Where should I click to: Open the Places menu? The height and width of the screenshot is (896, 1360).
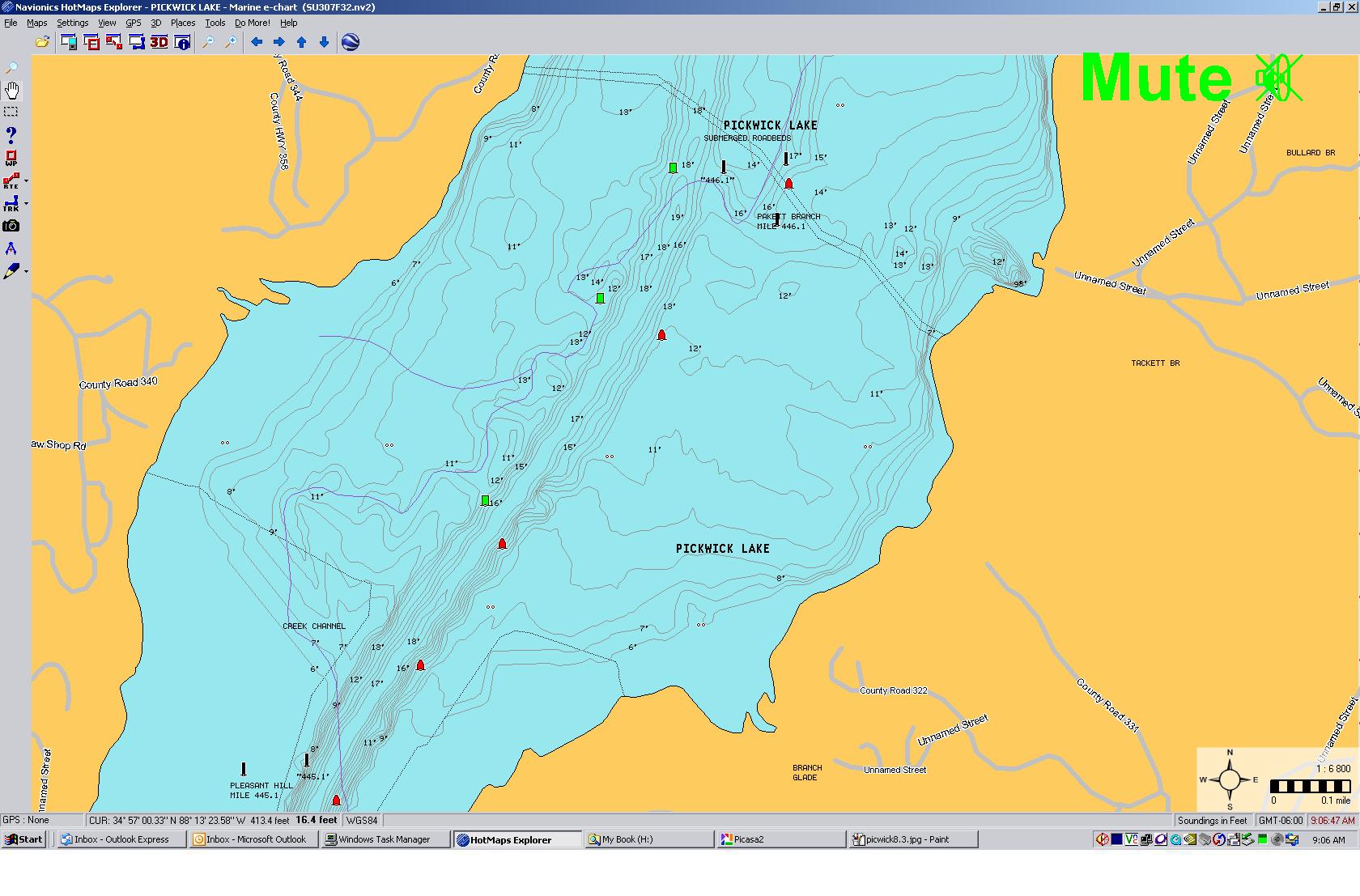click(182, 23)
